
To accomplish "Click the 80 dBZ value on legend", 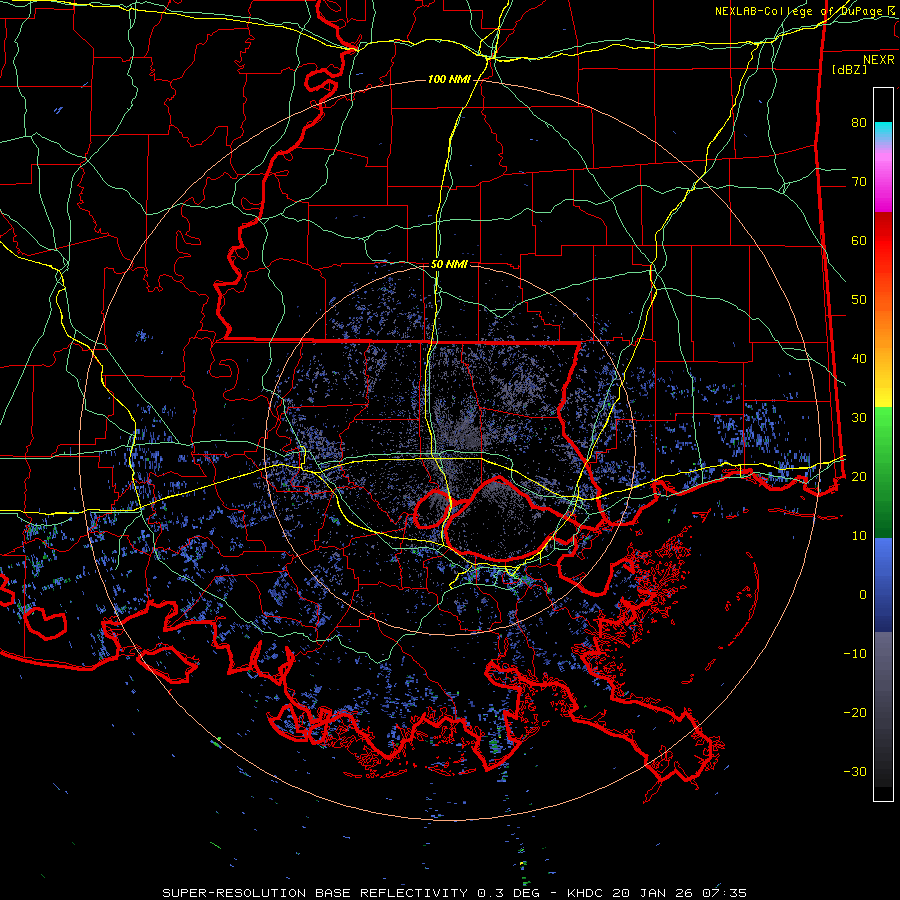I will [859, 122].
